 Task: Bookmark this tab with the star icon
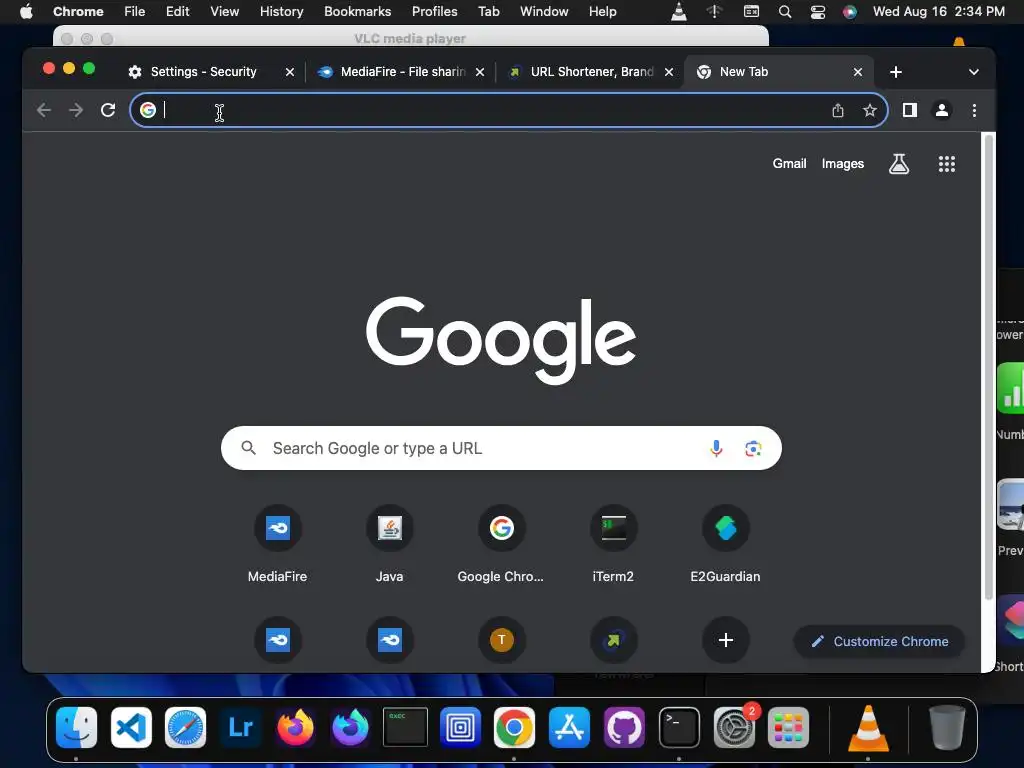869,110
